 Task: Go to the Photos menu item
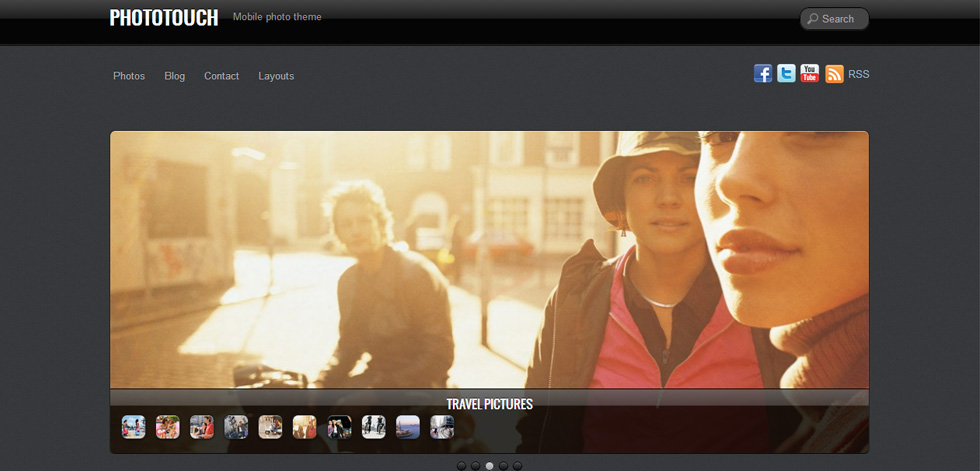tap(129, 76)
